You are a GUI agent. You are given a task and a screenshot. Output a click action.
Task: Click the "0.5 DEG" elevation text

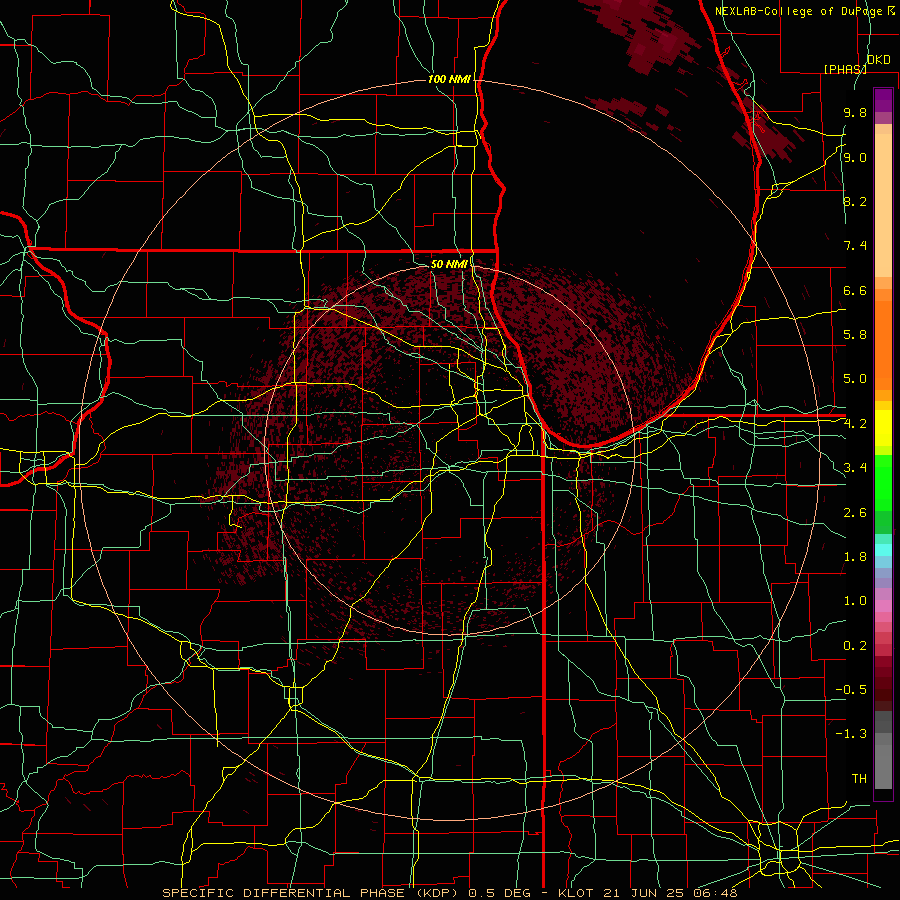coord(499,893)
